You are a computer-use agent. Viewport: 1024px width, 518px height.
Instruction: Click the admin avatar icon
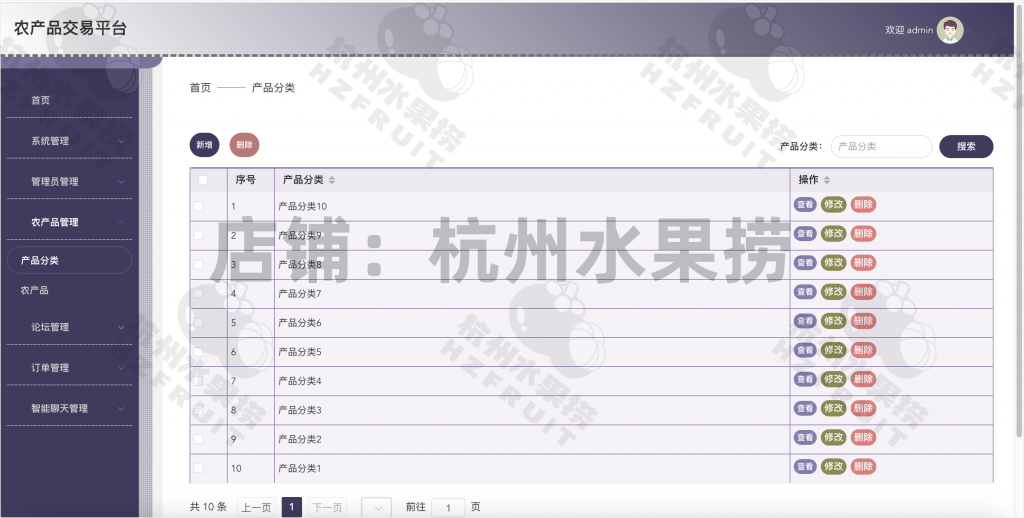[950, 30]
